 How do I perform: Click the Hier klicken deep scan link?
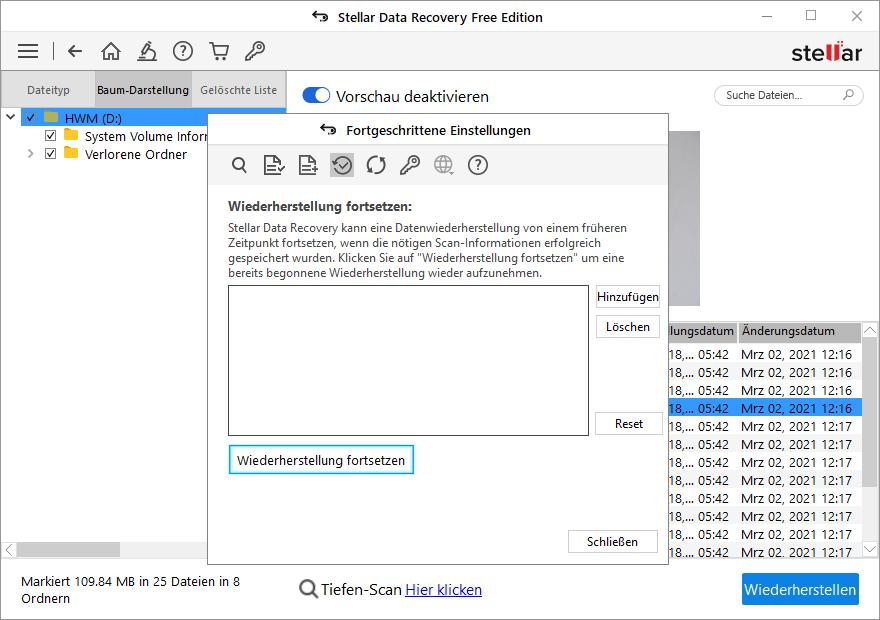[443, 590]
